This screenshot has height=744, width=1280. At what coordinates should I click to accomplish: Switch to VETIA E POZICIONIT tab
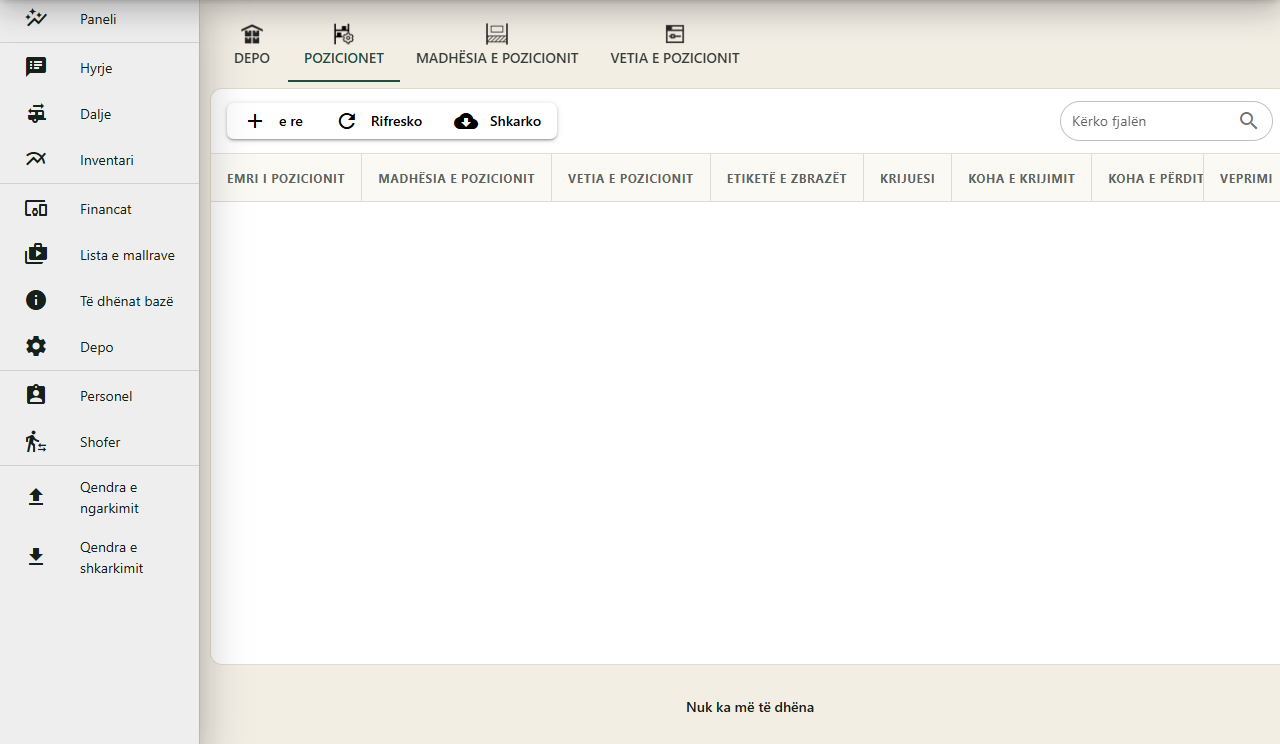coord(675,46)
